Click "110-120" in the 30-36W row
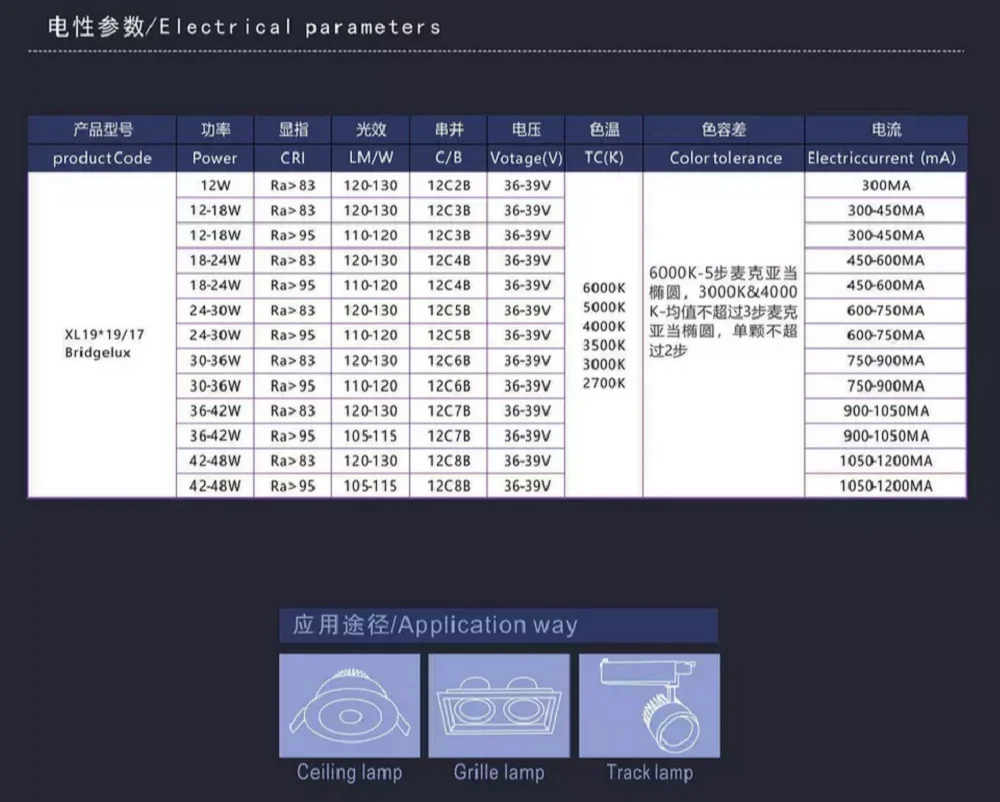 (x=371, y=386)
